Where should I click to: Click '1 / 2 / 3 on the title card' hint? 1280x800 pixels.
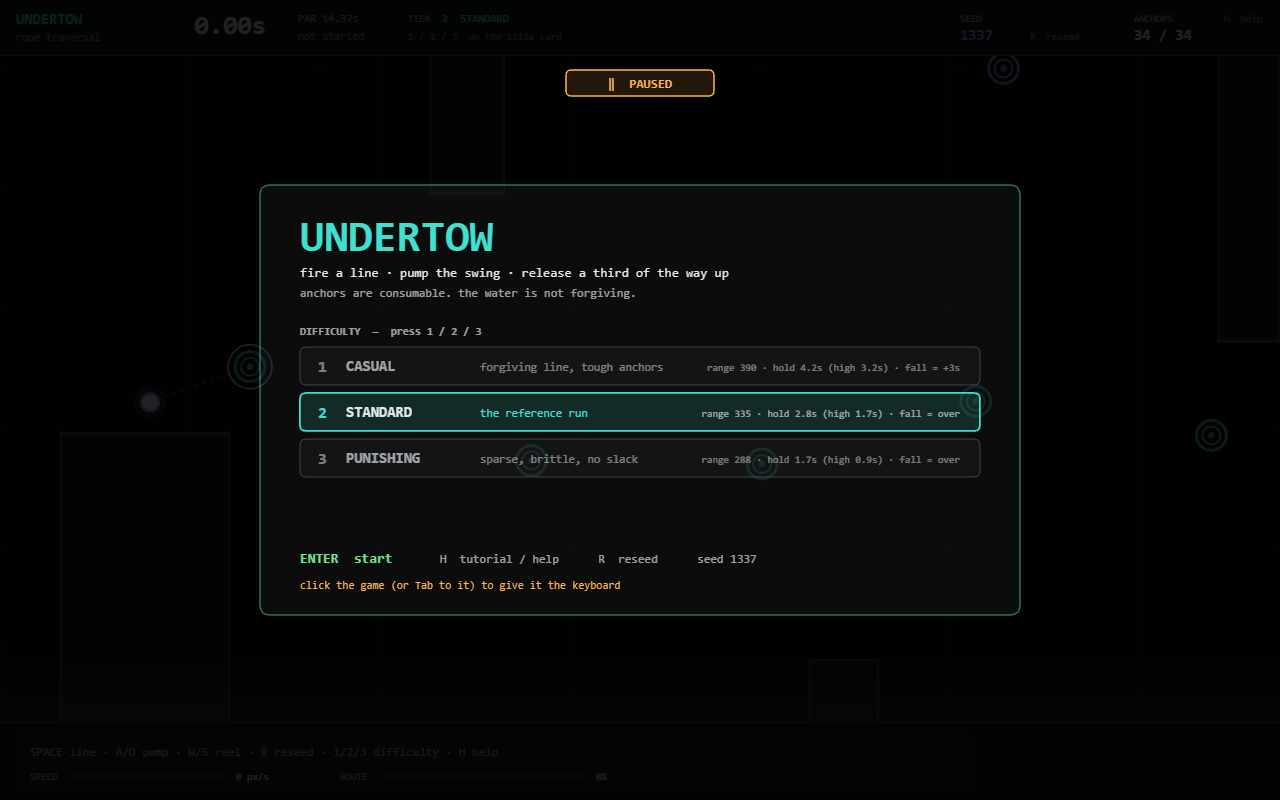[x=485, y=37]
